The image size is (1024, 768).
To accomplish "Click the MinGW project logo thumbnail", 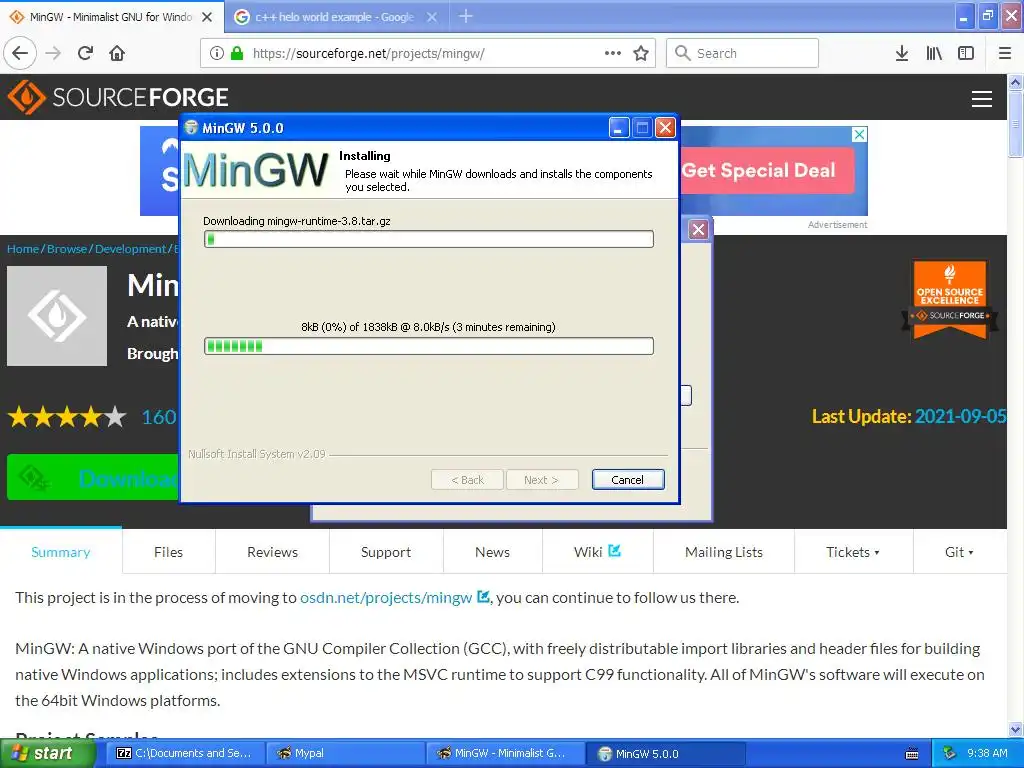I will [57, 316].
